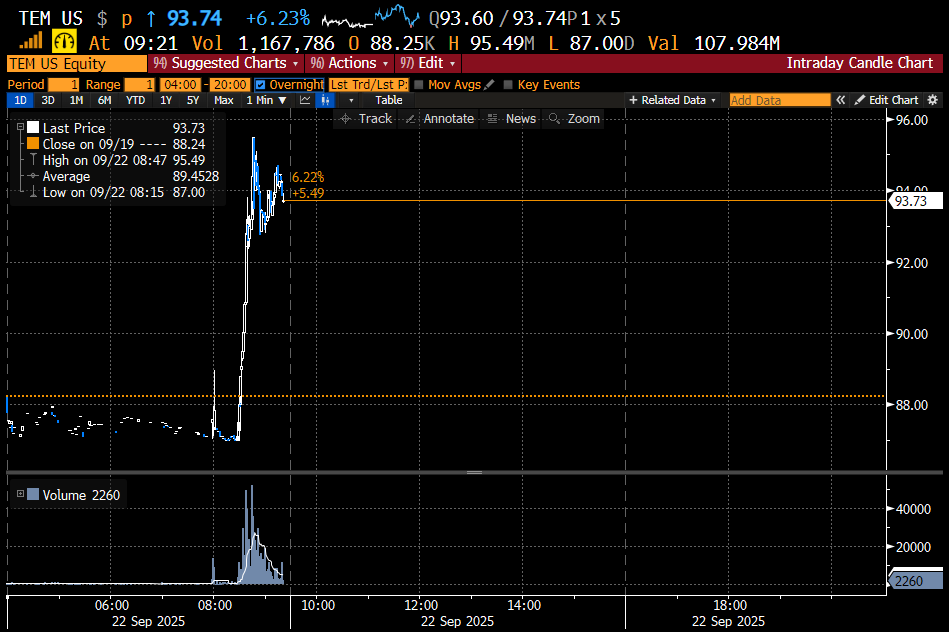This screenshot has width=949, height=632.
Task: Activate the Zoom magnifier tool
Action: 574,119
